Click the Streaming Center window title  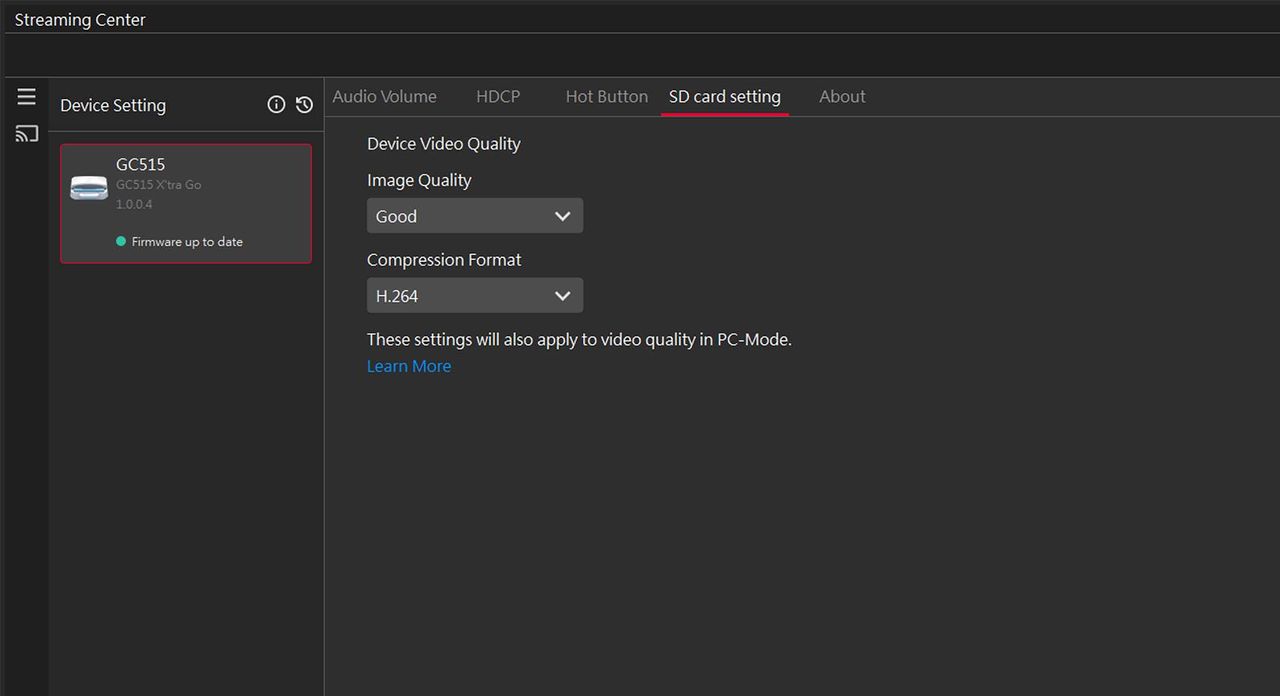coord(80,20)
